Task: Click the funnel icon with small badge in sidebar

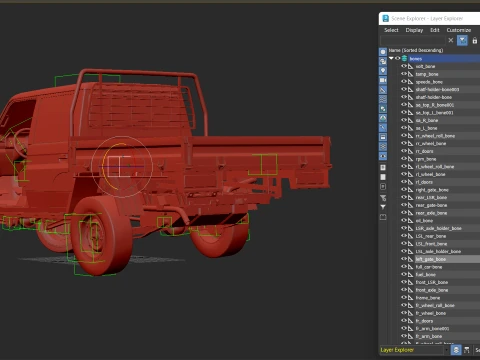Action: pos(383,198)
